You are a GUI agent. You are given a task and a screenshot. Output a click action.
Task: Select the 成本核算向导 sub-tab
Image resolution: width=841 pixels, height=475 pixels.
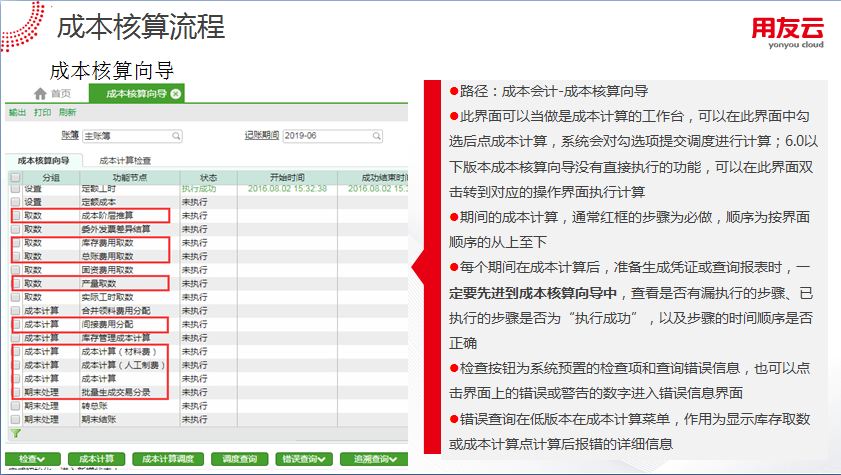(43, 160)
